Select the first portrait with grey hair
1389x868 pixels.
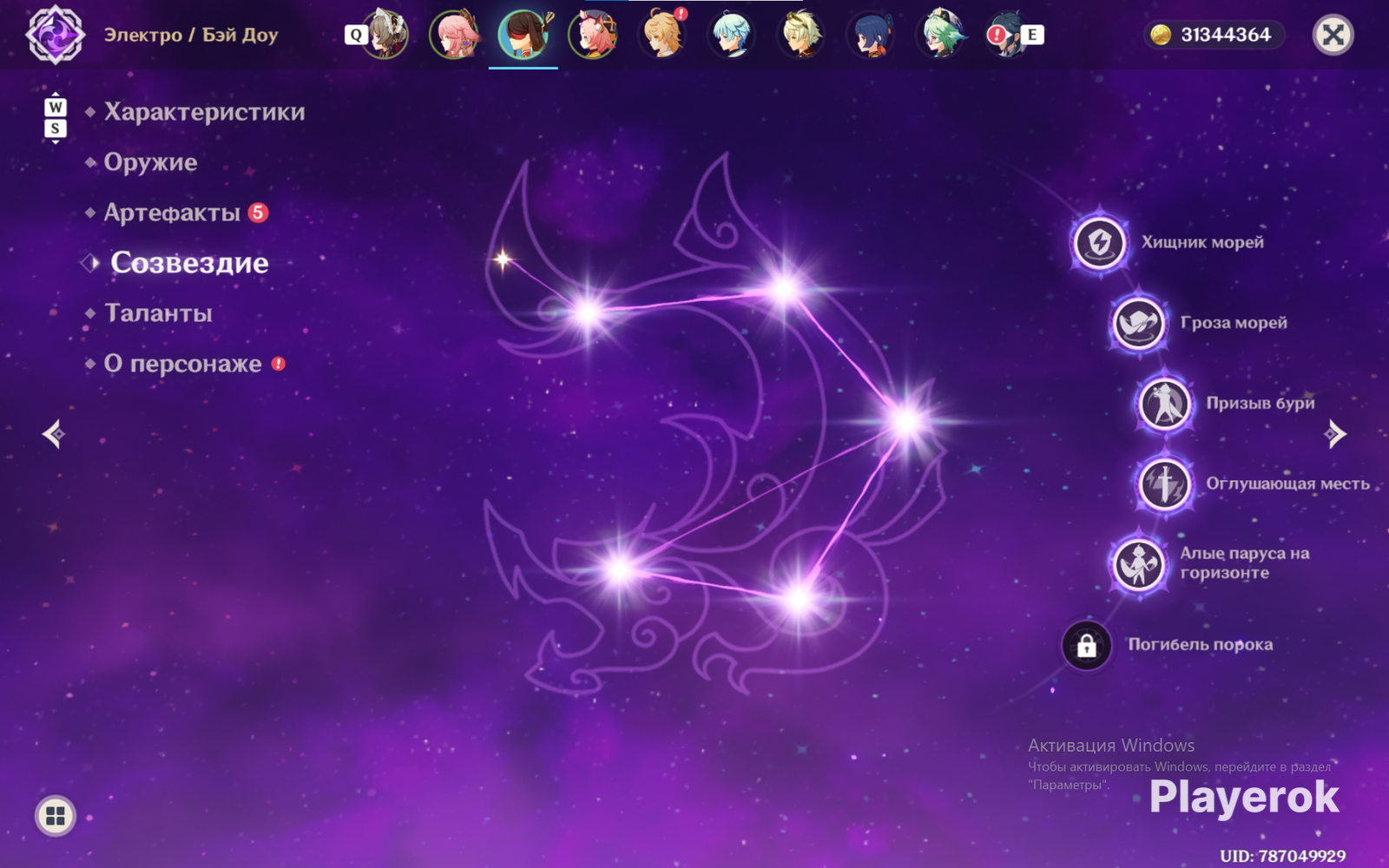[385, 35]
